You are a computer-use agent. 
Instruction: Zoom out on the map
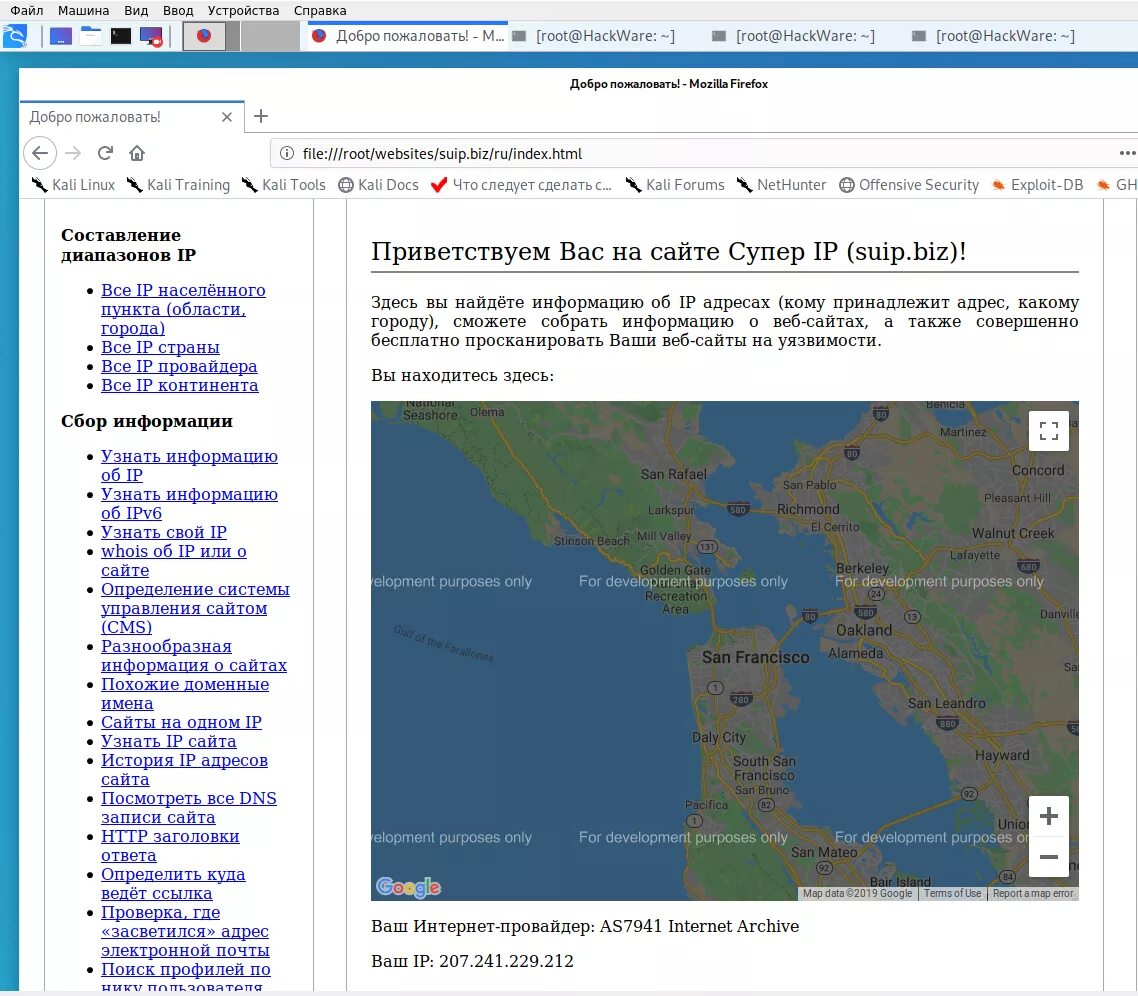click(x=1049, y=857)
